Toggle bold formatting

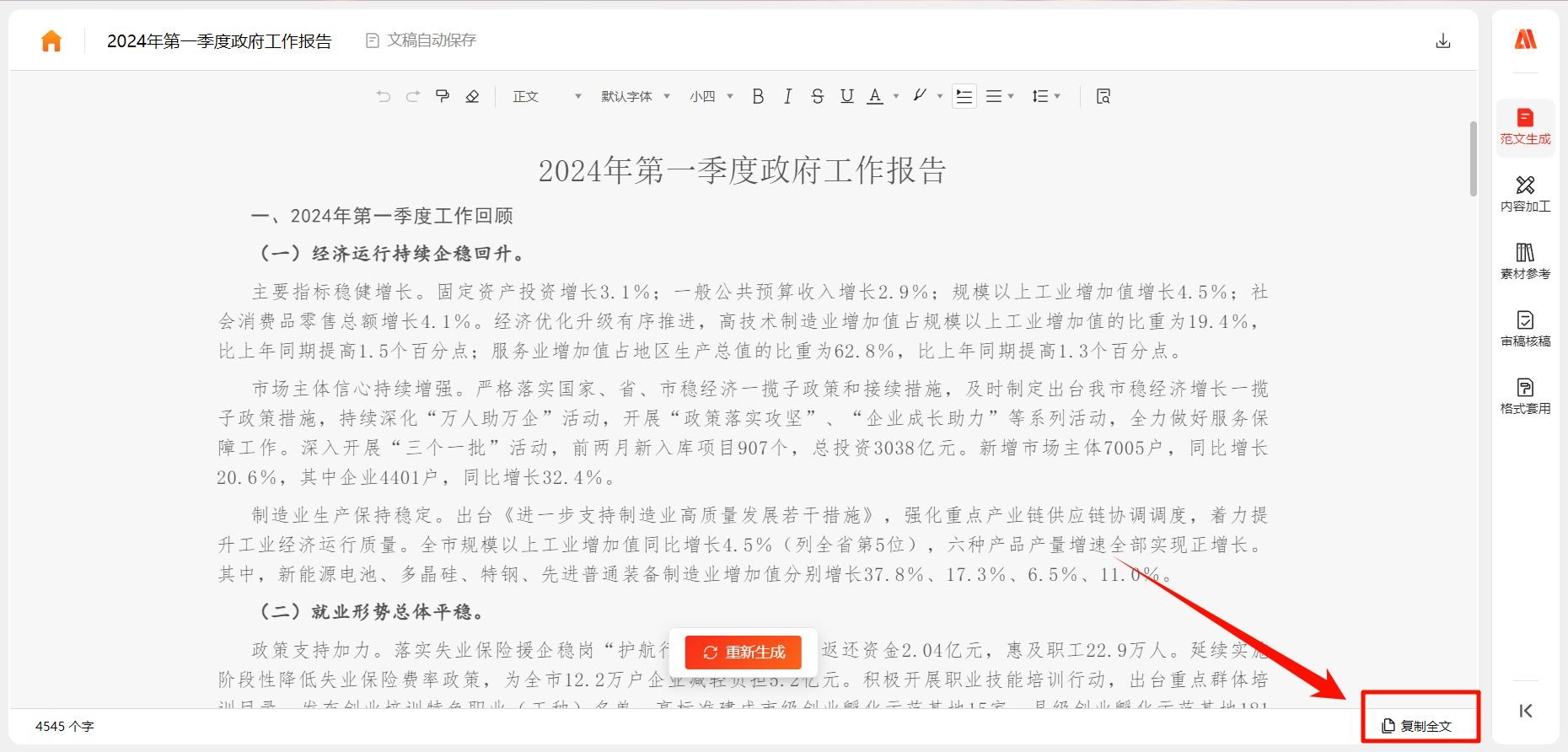[758, 96]
